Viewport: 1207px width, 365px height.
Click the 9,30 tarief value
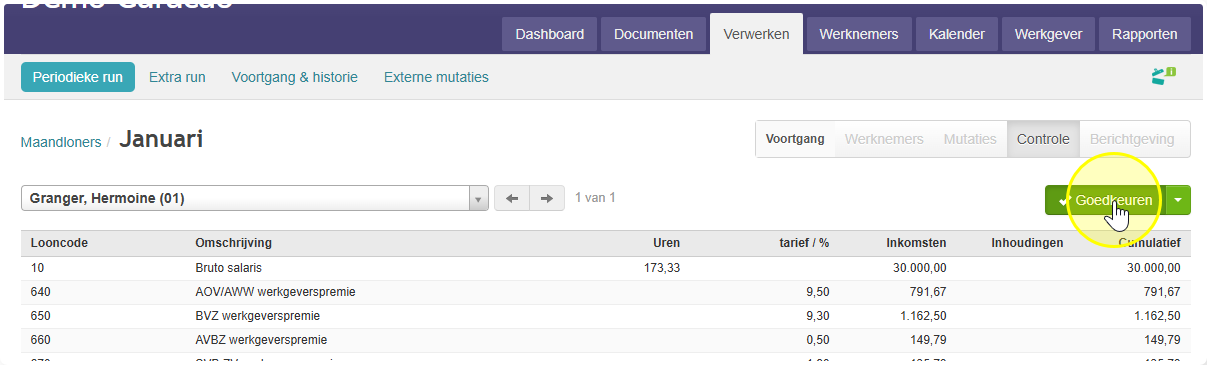pos(818,316)
